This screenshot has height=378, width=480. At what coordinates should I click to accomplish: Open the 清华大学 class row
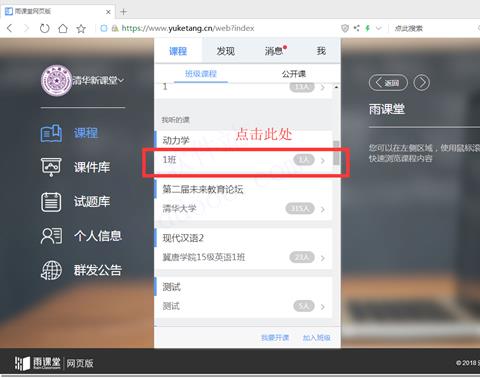(243, 209)
